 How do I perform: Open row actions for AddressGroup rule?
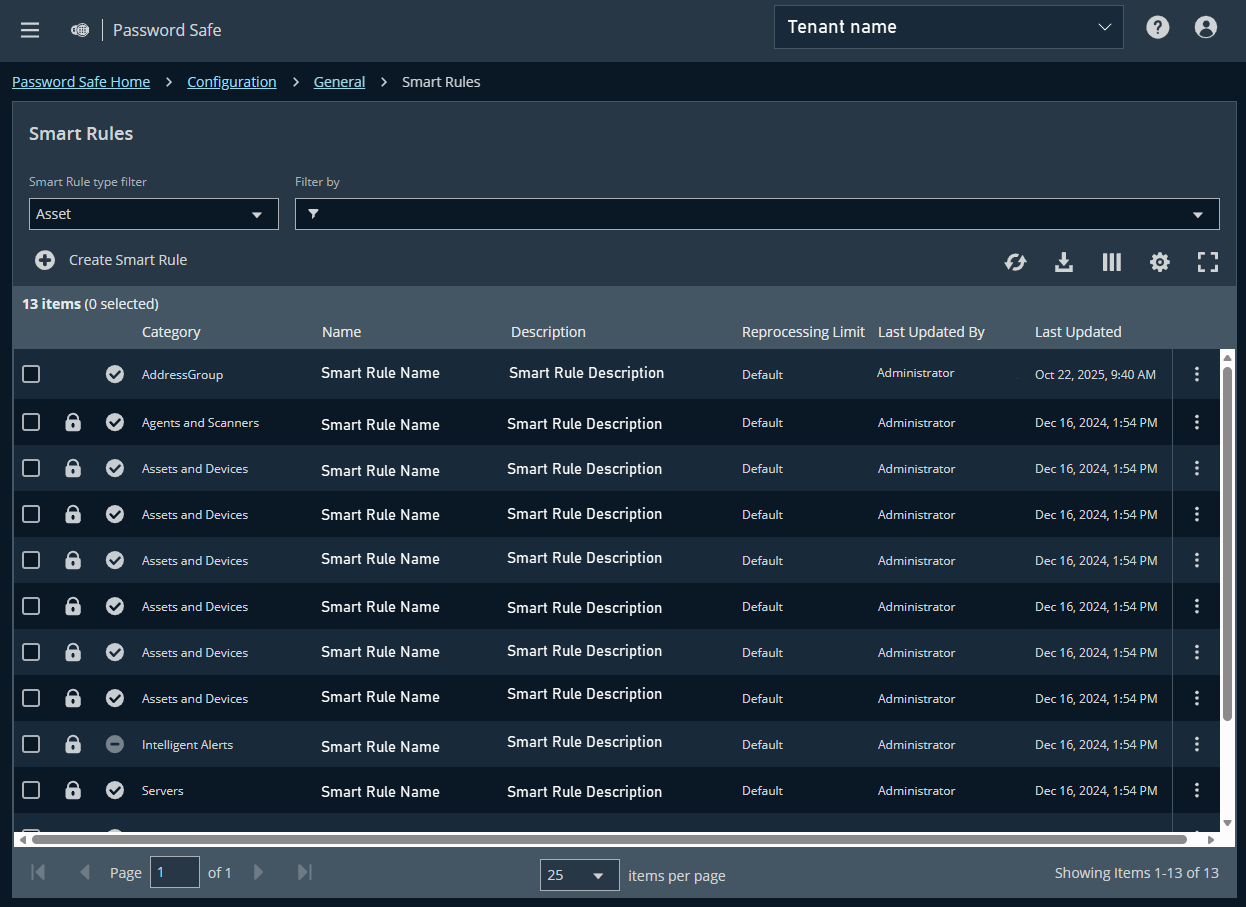(1196, 374)
